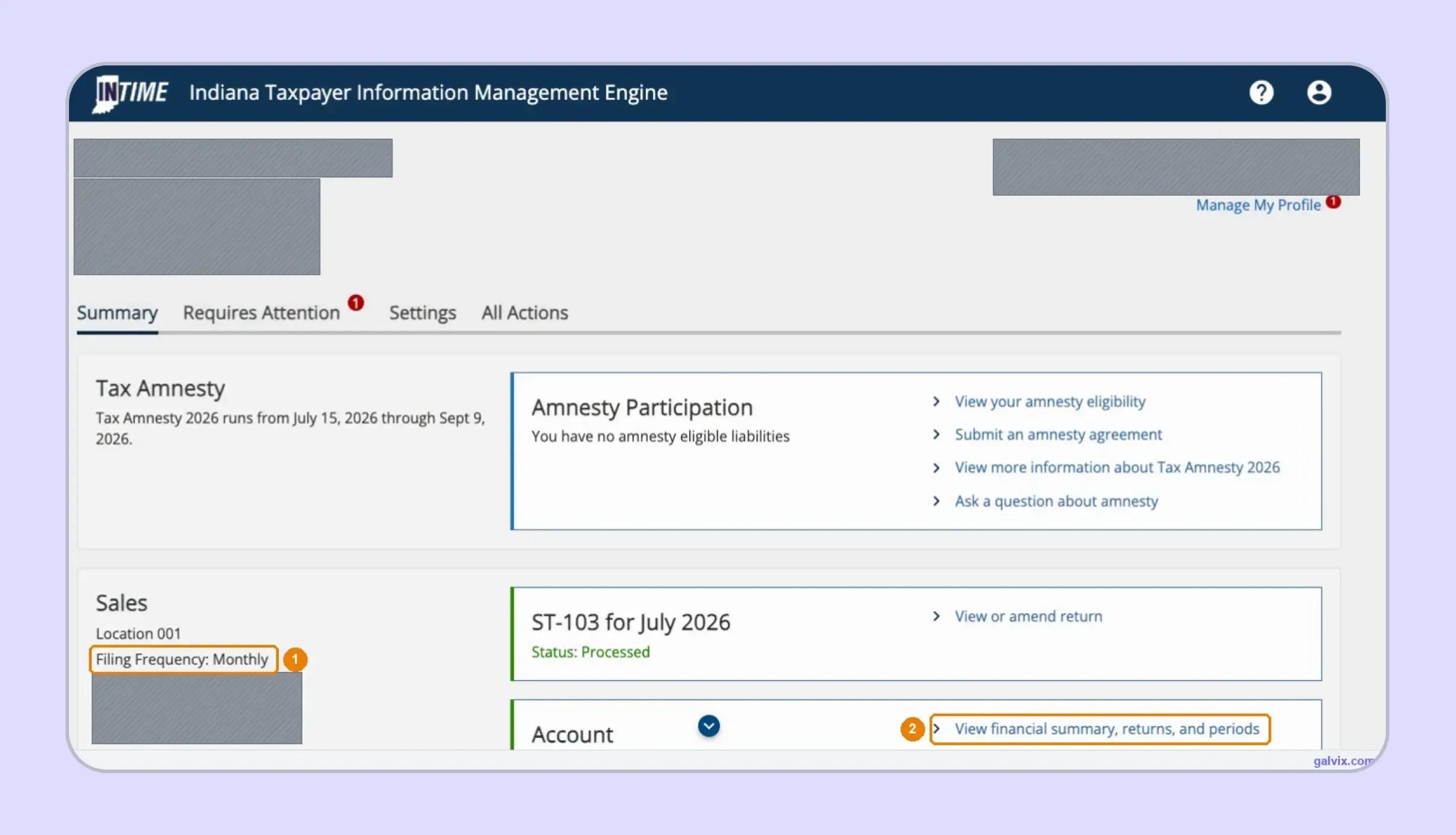Open Manage My Profile link
Viewport: 1456px width, 835px height.
click(x=1258, y=205)
